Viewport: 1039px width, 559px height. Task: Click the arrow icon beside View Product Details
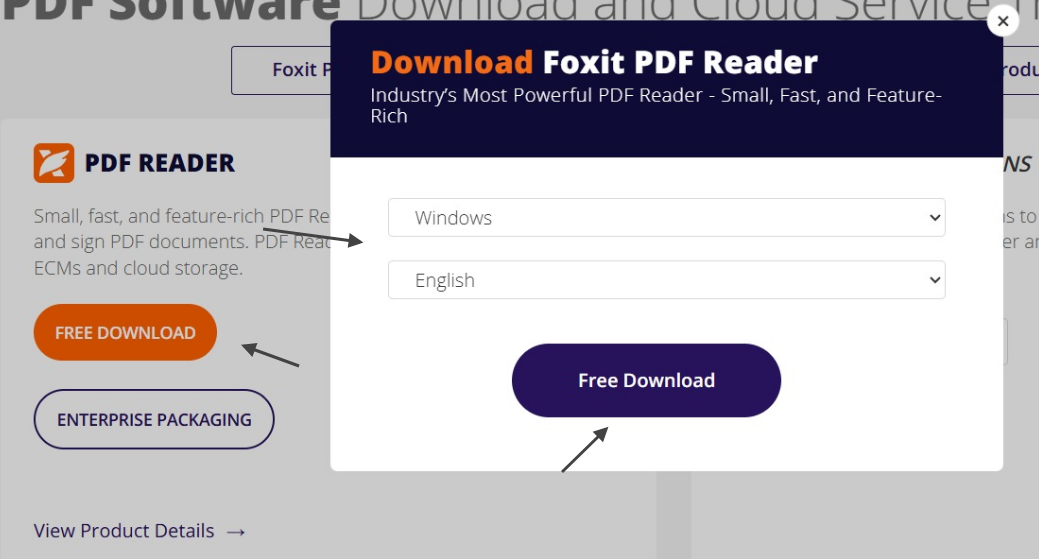pos(236,532)
